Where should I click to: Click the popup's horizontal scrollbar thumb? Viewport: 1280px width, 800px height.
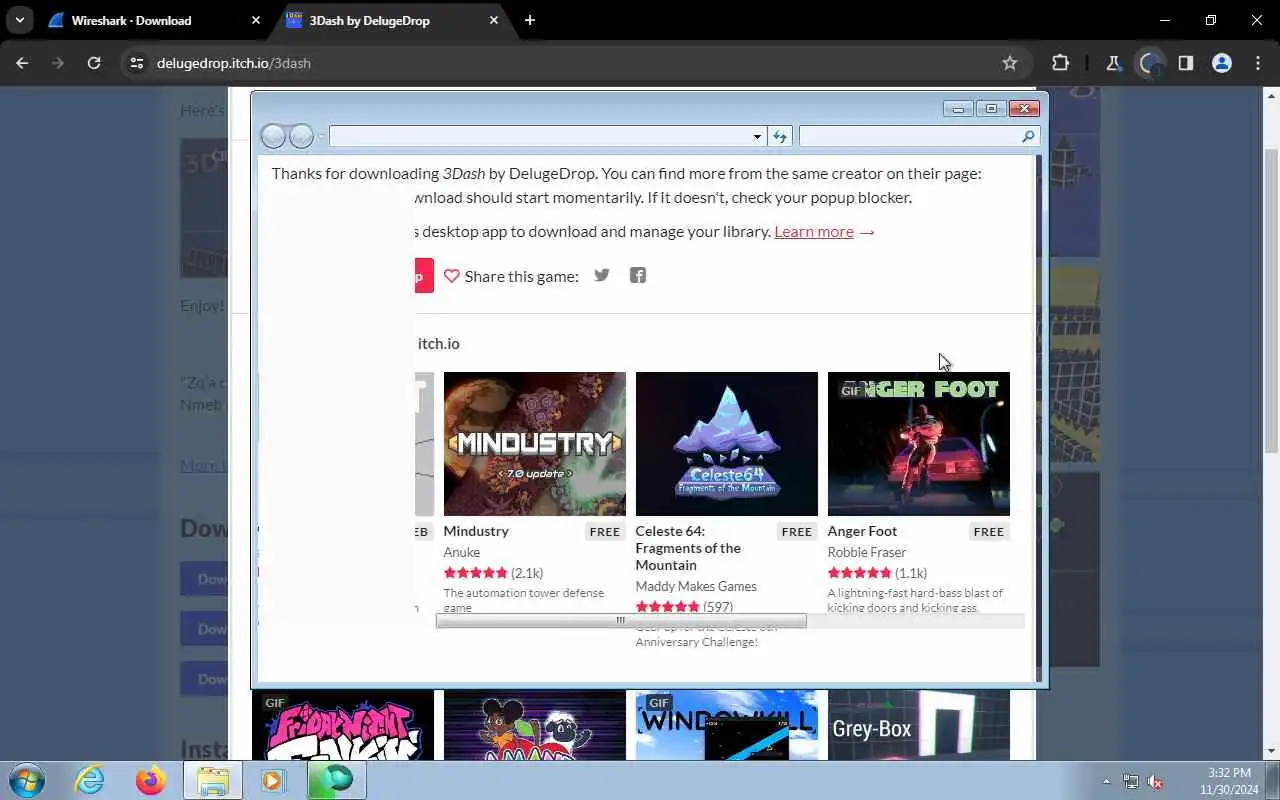[x=621, y=621]
